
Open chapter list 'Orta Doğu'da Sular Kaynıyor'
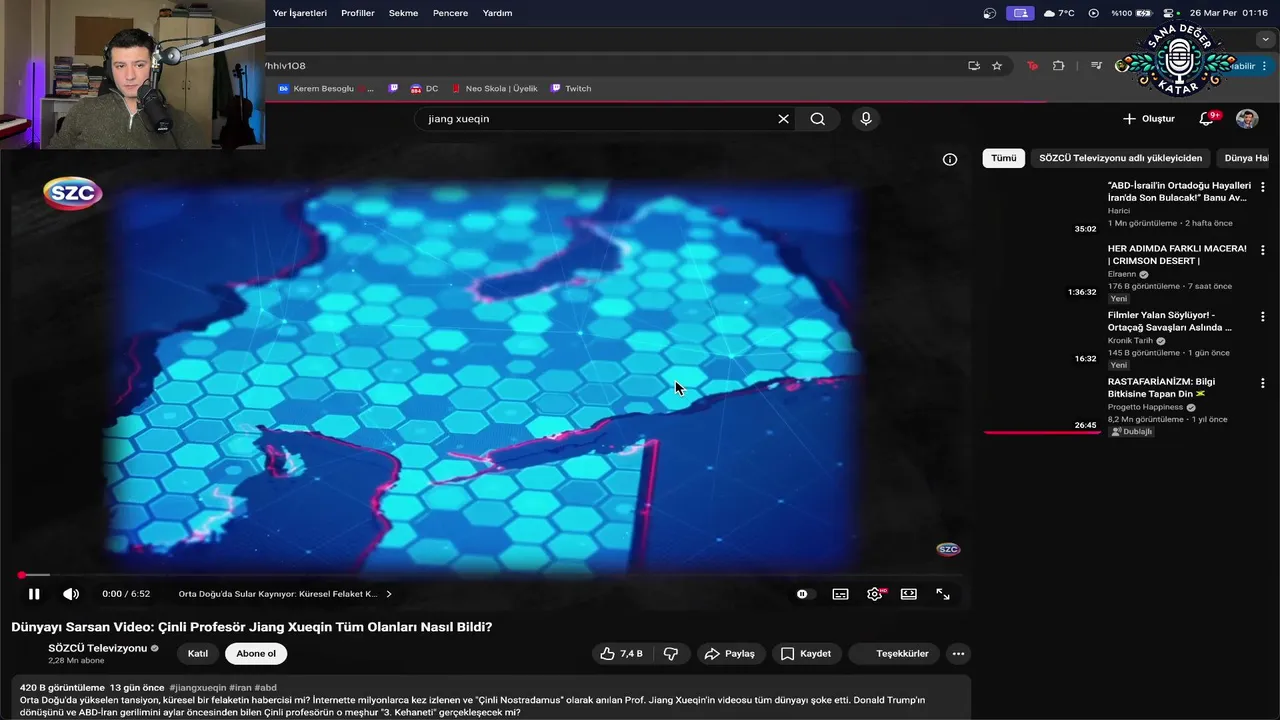coord(286,594)
